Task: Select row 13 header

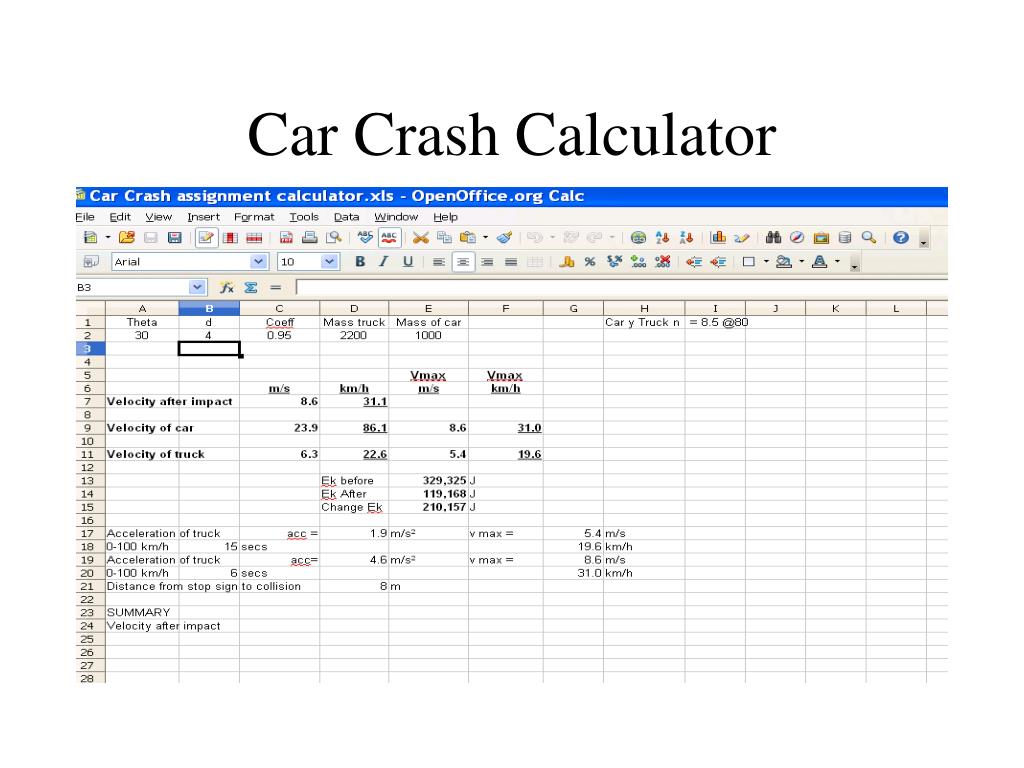Action: pyautogui.click(x=90, y=481)
